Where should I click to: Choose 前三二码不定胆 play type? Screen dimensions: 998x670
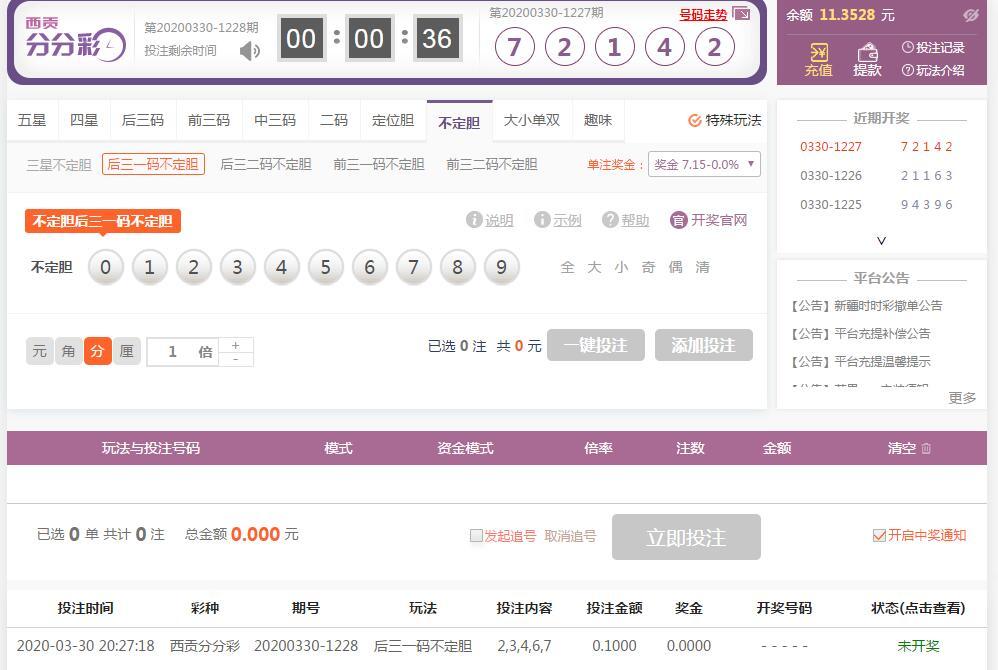point(492,165)
